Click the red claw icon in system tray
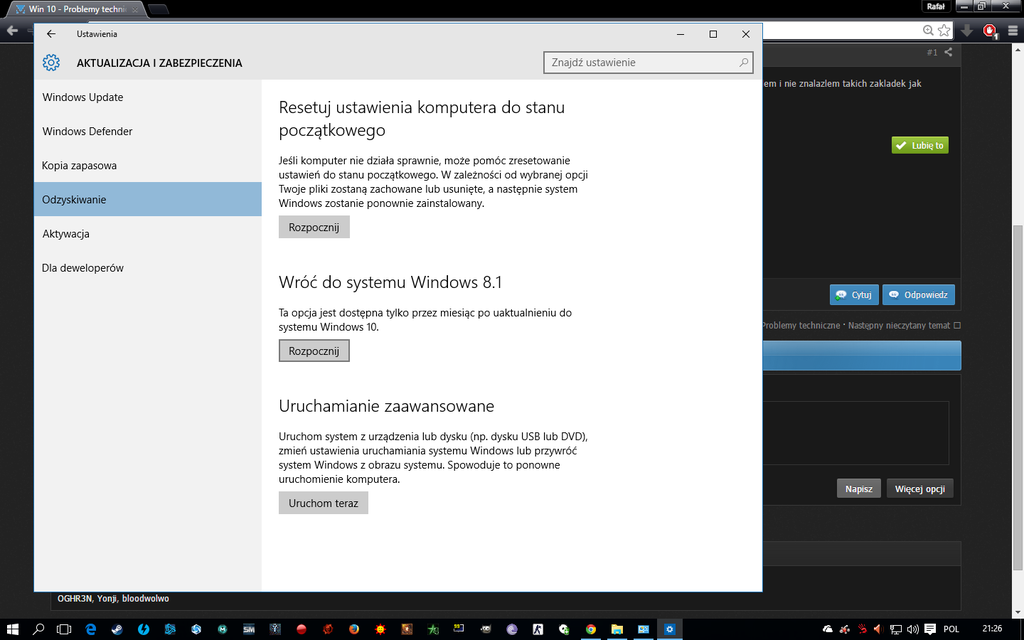Image resolution: width=1024 pixels, height=640 pixels. (862, 630)
